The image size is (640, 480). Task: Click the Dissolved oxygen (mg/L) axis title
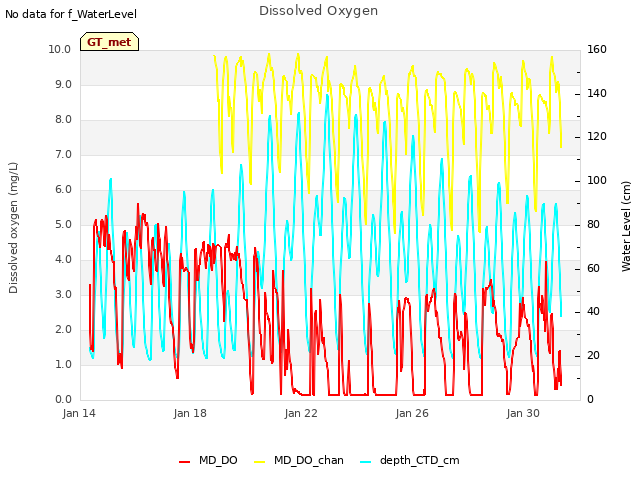pos(13,228)
